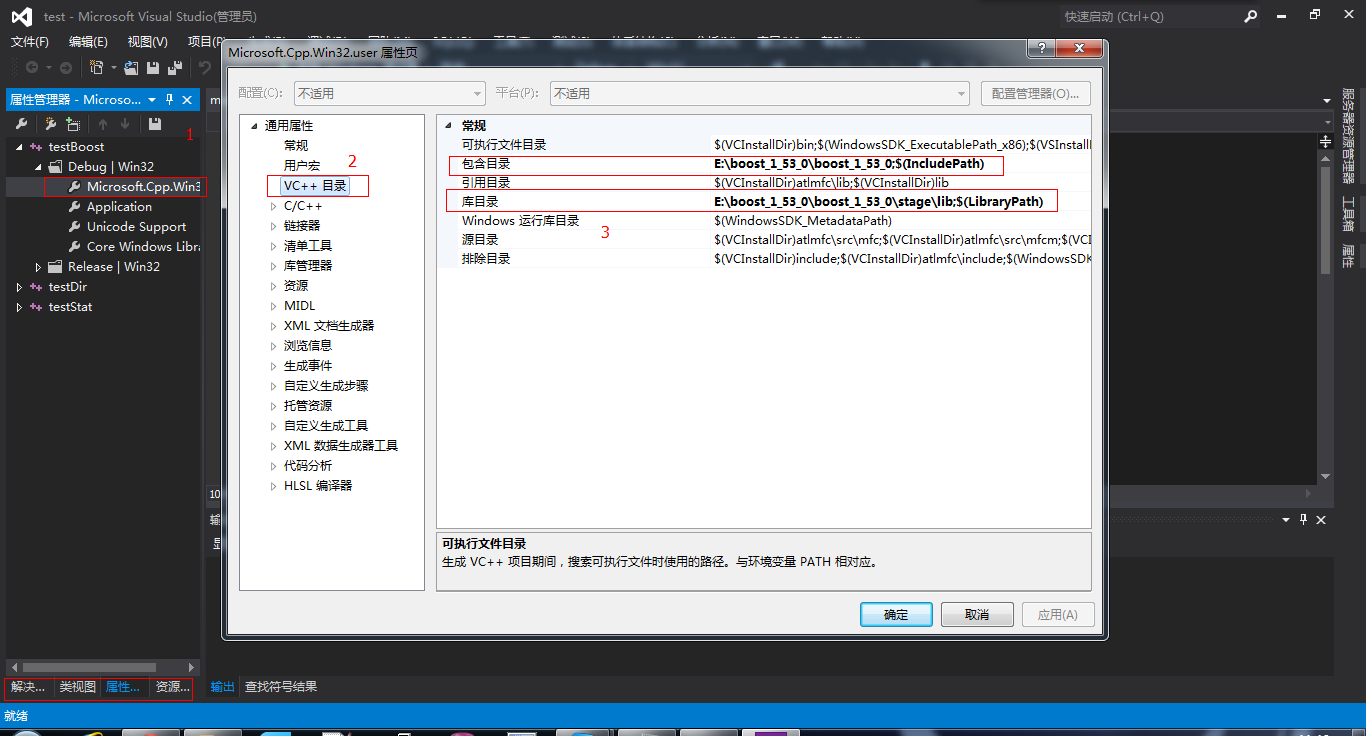Collapse the Debug | Win32 folder
The width and height of the screenshot is (1366, 736).
pyautogui.click(x=39, y=167)
